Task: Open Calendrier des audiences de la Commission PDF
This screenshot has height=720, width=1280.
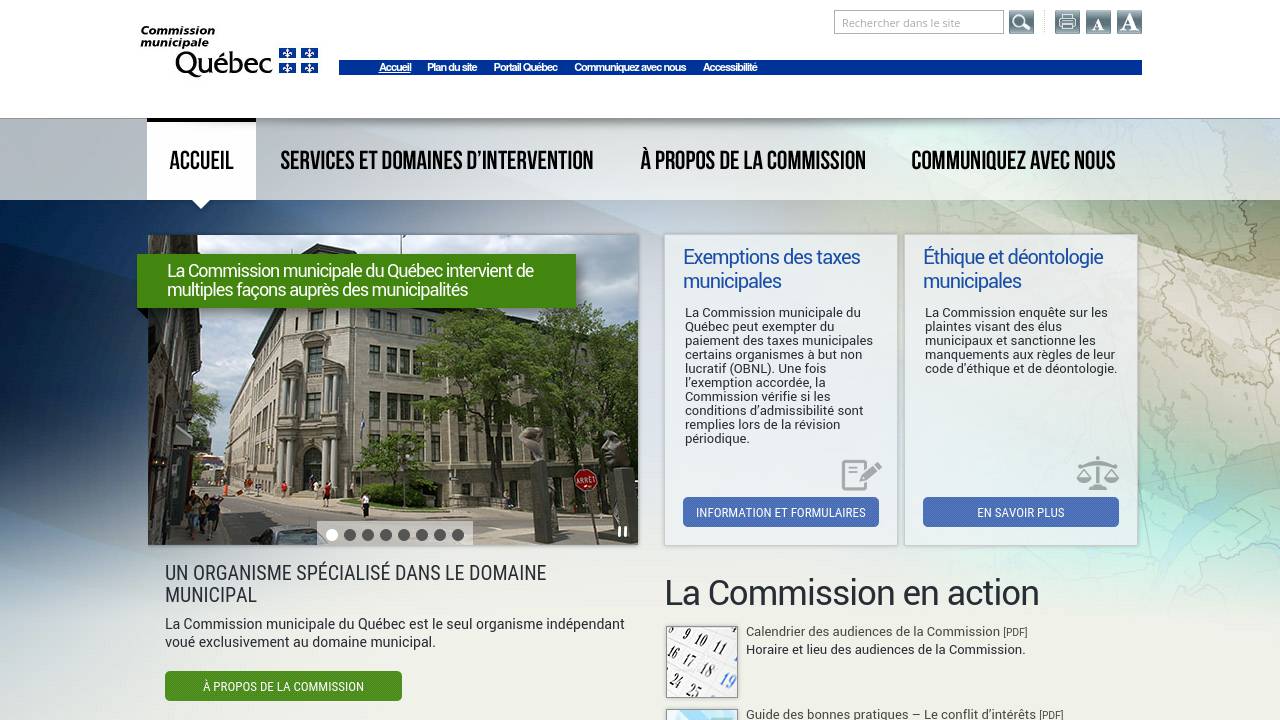Action: point(886,632)
